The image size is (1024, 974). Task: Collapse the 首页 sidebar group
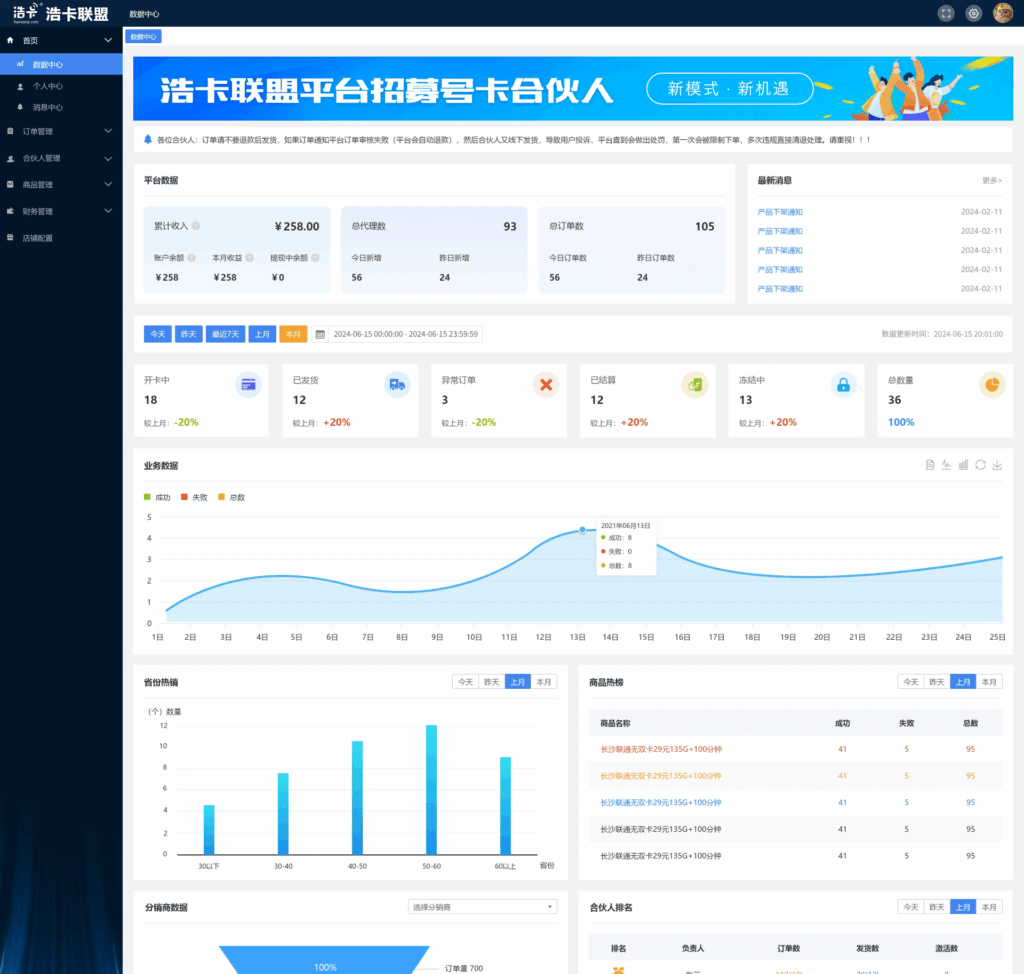tap(108, 40)
